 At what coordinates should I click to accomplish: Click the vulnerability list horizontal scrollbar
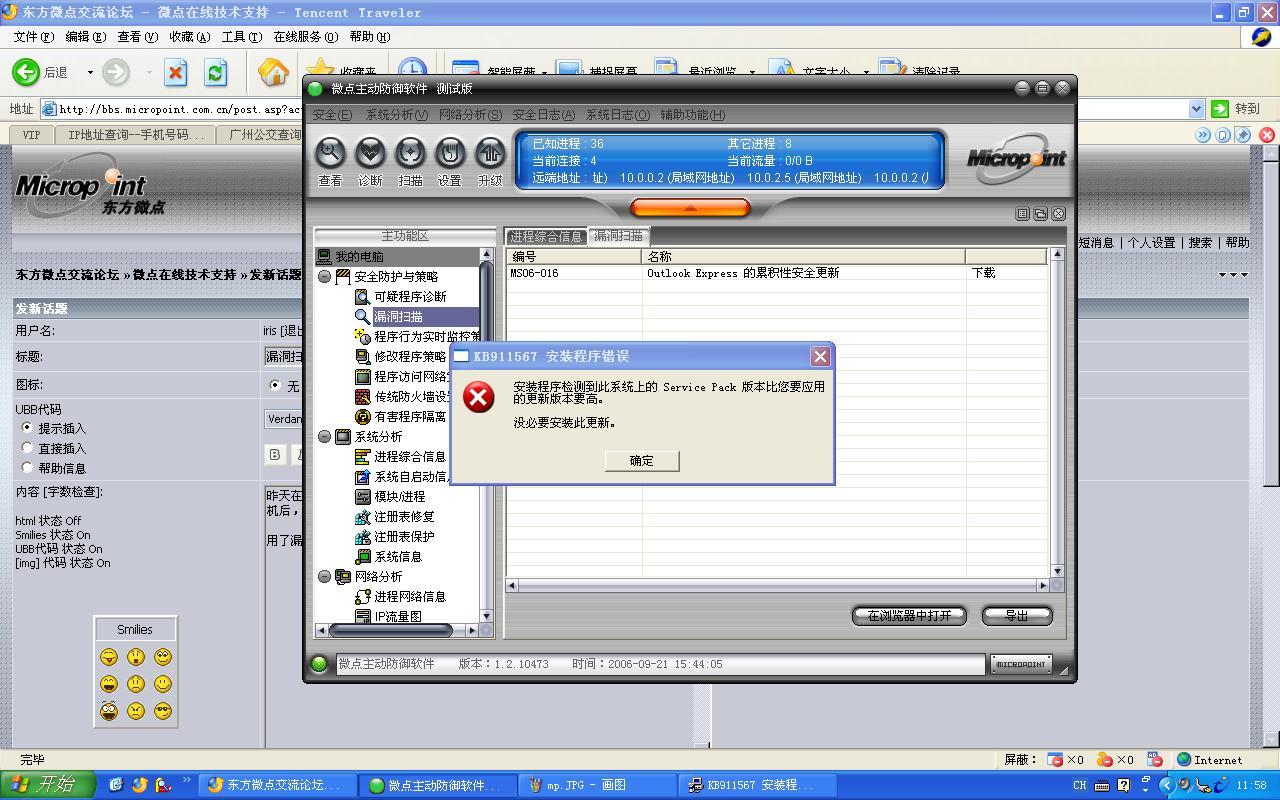click(777, 586)
